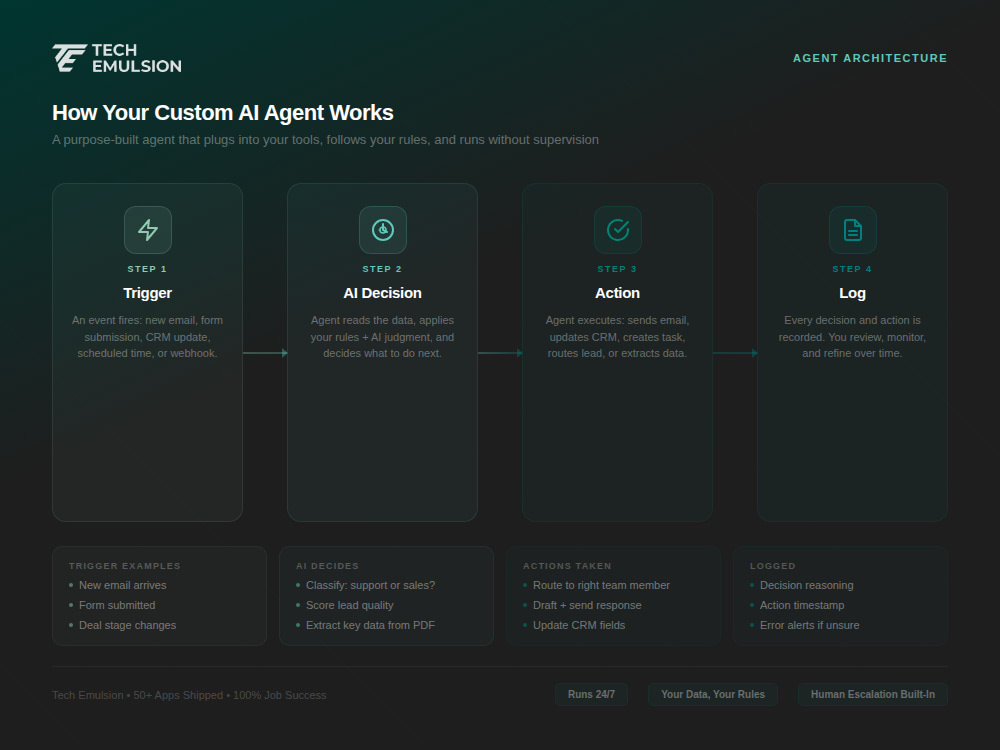Click the Error alerts if unsure item
Screen dimensions: 1000x750
pos(809,626)
